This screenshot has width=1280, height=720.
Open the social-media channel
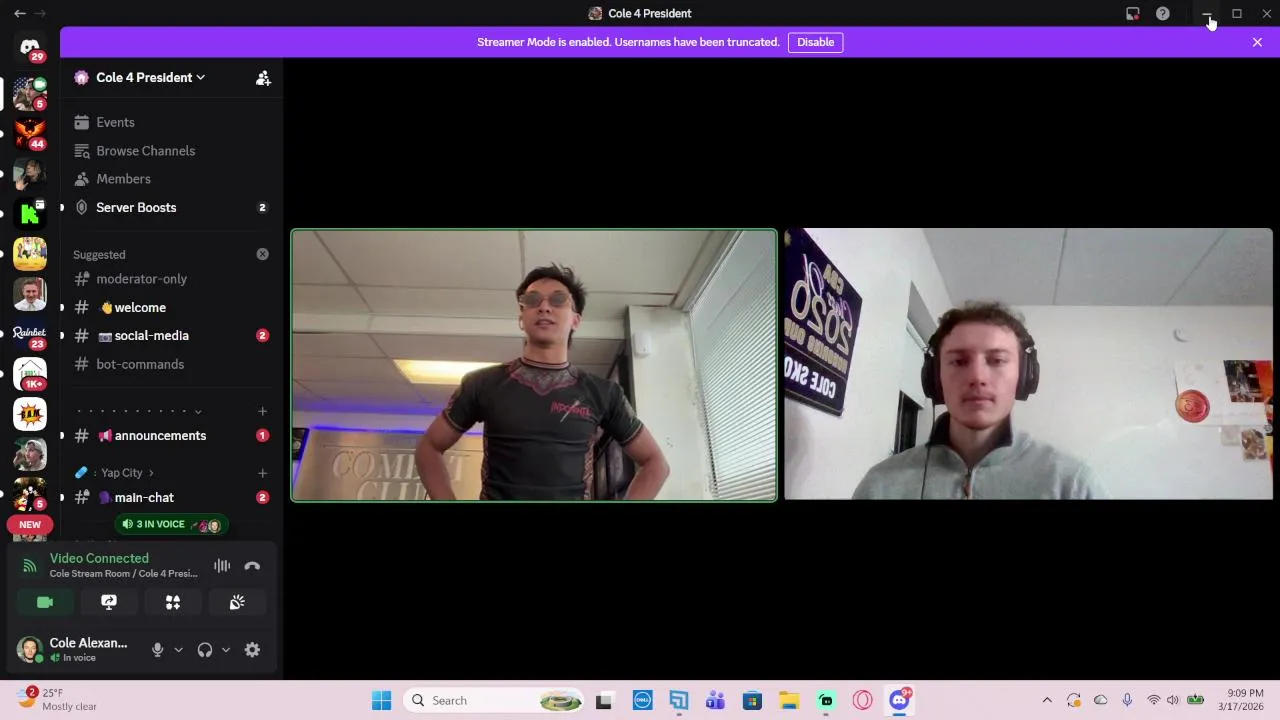click(171, 336)
